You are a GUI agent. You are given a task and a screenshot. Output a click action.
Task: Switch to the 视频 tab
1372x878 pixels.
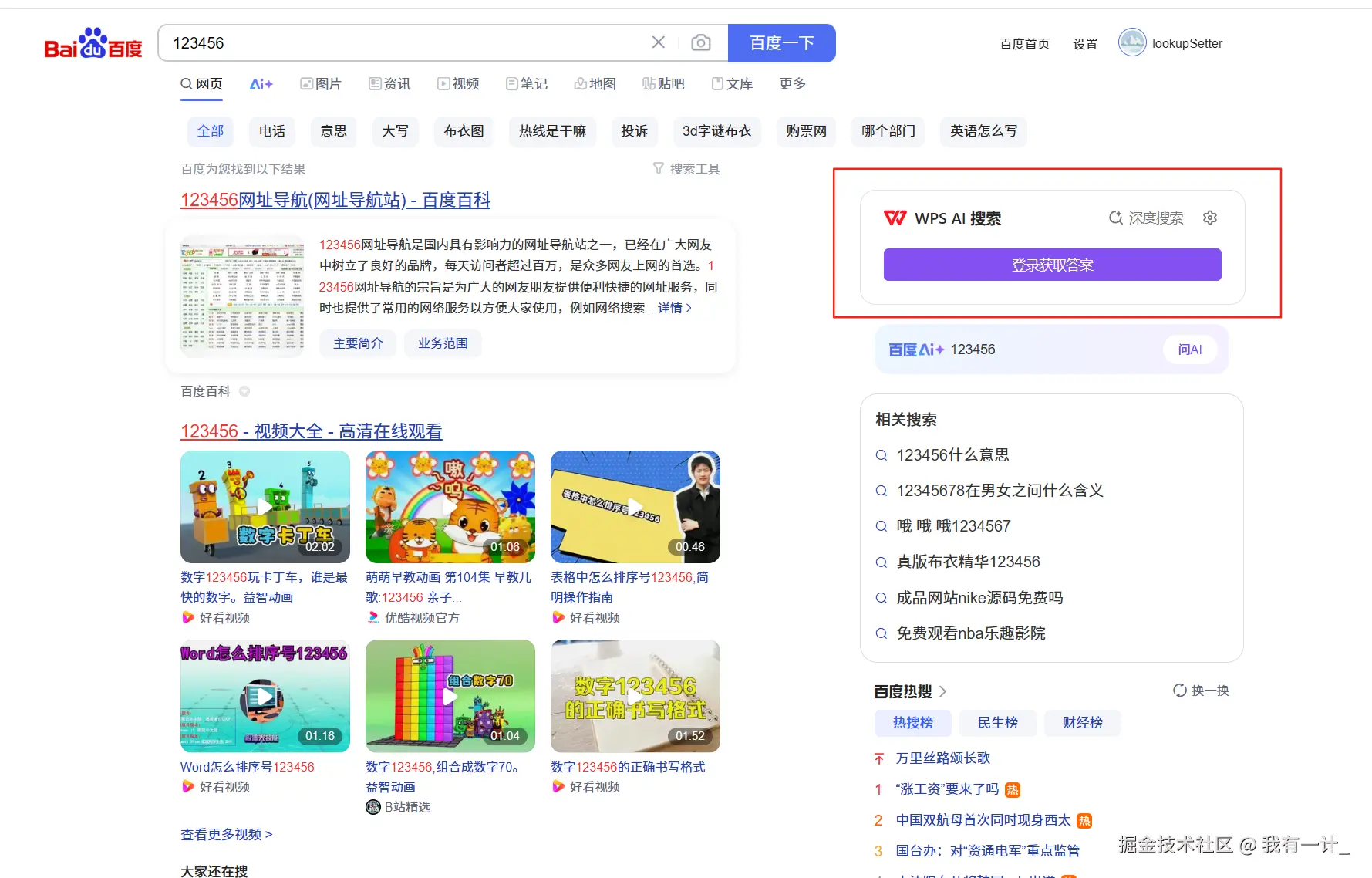tap(458, 84)
